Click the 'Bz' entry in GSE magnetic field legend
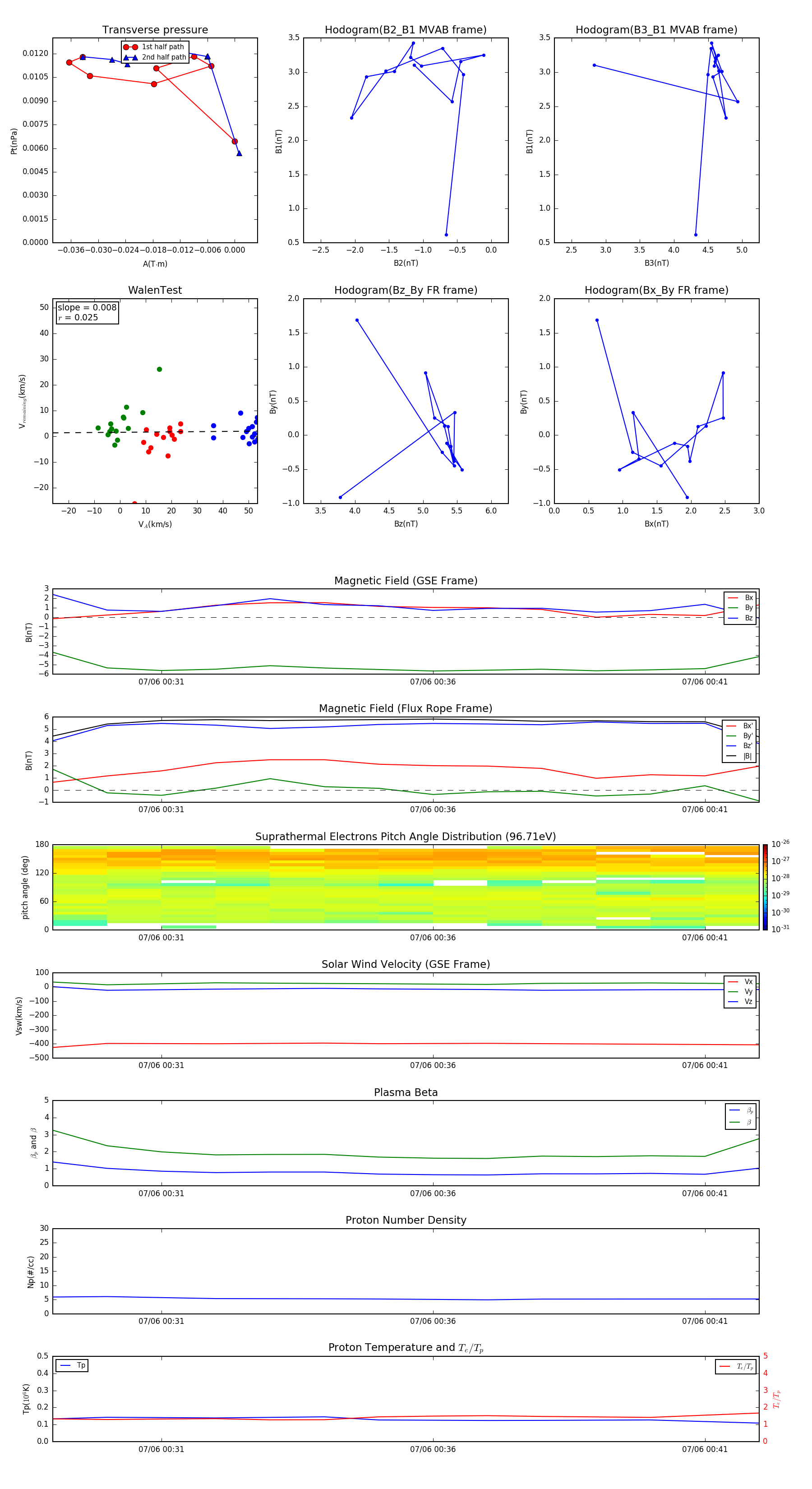Image resolution: width=812 pixels, height=1489 pixels. coord(740,618)
